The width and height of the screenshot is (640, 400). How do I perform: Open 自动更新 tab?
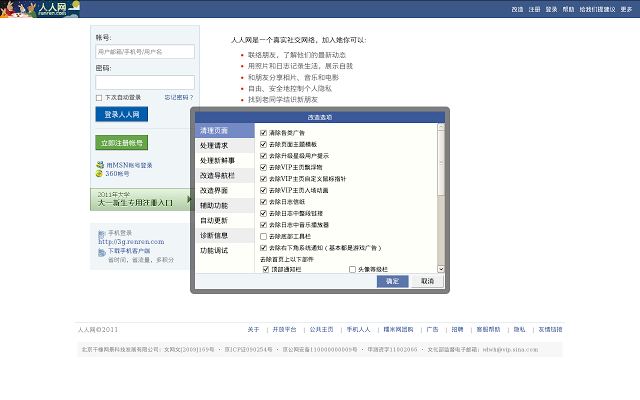(224, 220)
